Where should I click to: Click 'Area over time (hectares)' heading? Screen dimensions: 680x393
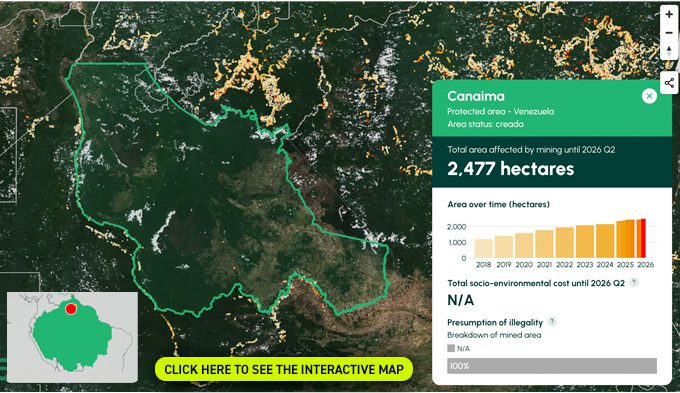[x=498, y=204]
